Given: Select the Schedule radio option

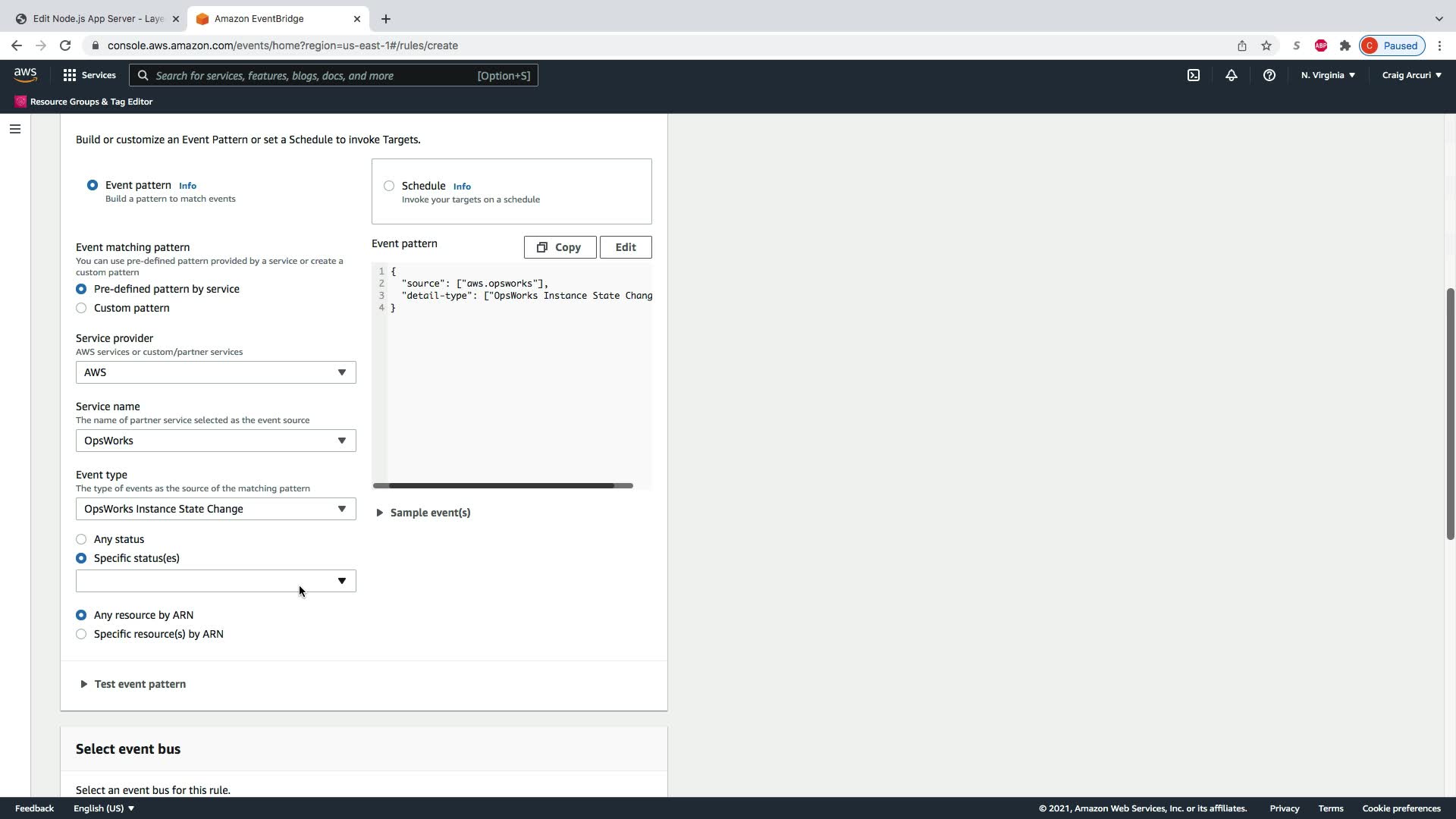Looking at the screenshot, I should (x=389, y=186).
